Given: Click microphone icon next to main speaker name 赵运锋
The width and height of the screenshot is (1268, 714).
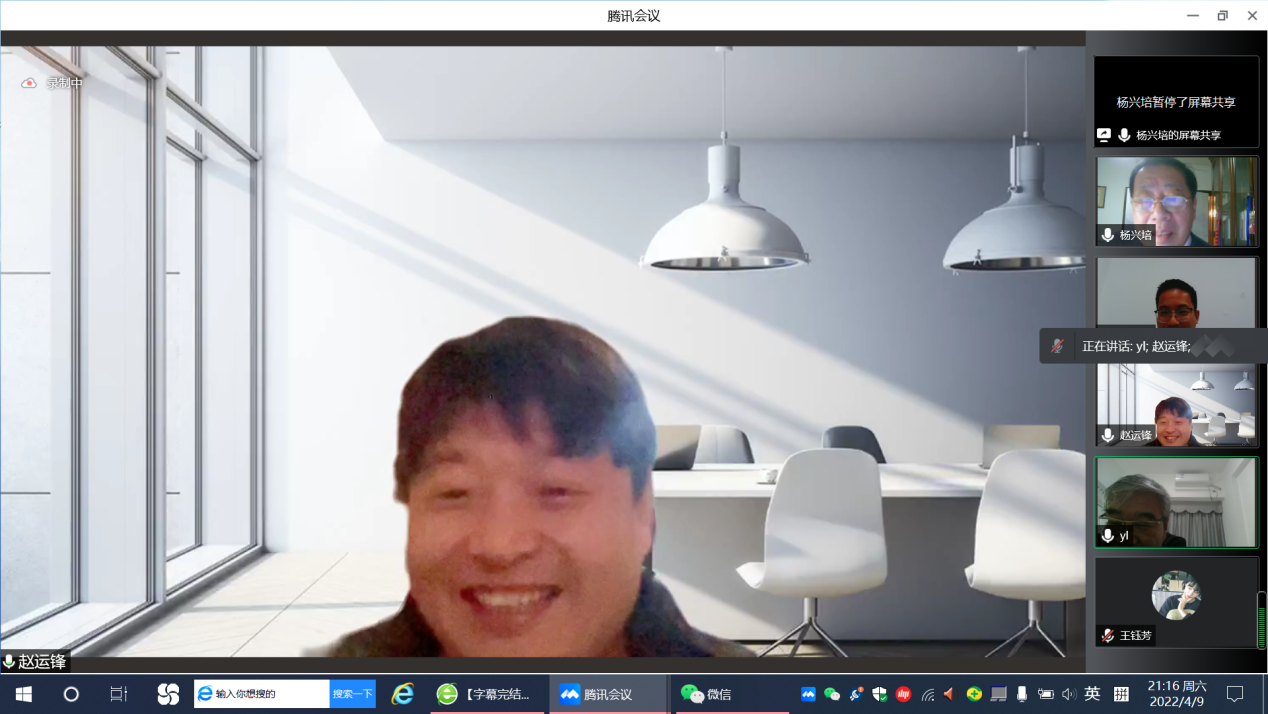Looking at the screenshot, I should click(9, 662).
